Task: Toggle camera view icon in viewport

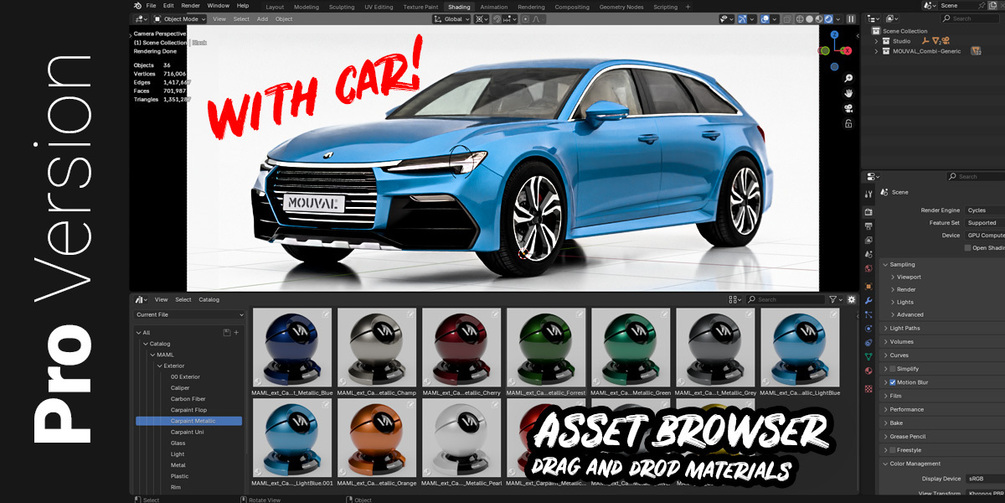Action: (849, 108)
